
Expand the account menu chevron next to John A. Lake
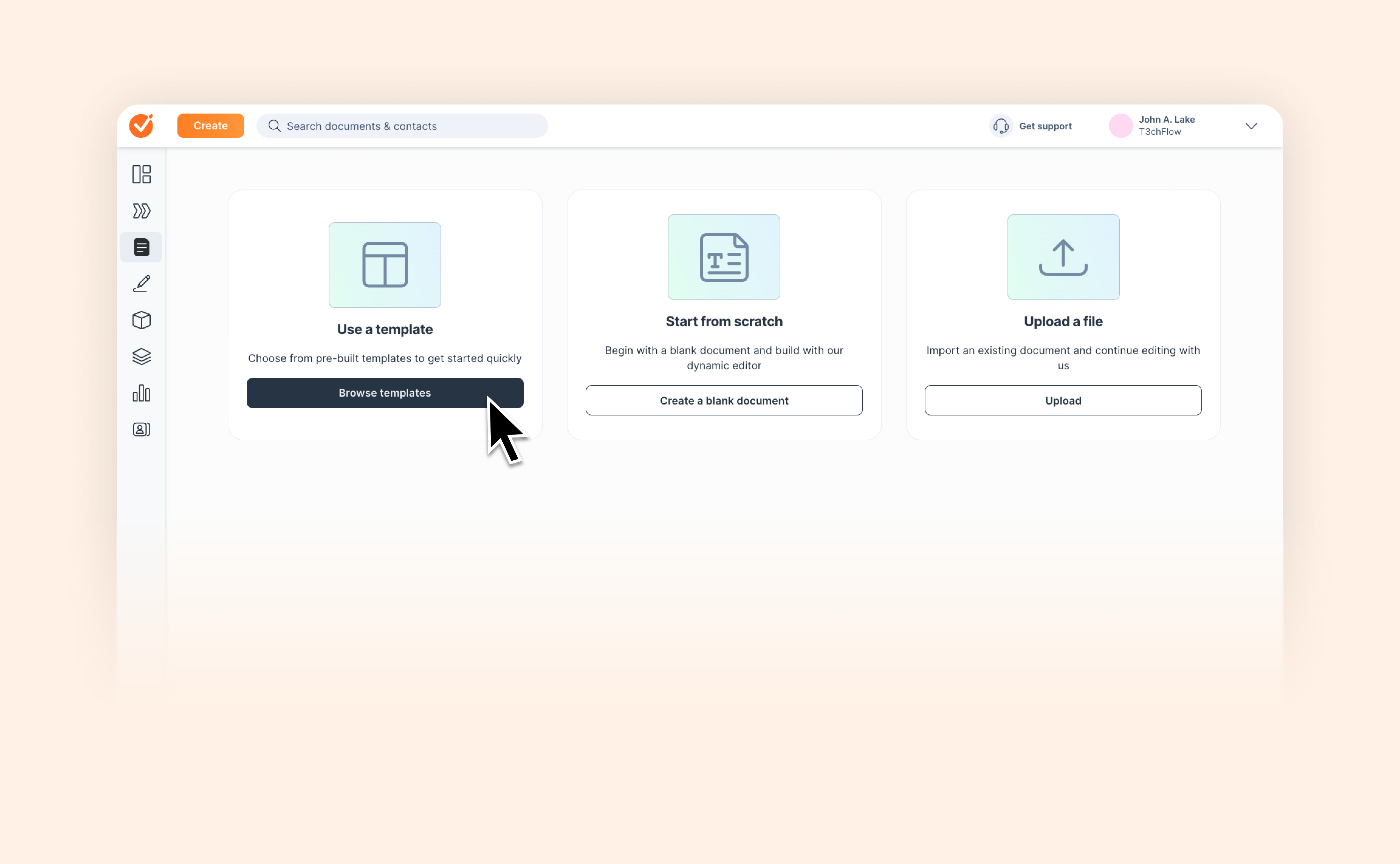1251,126
